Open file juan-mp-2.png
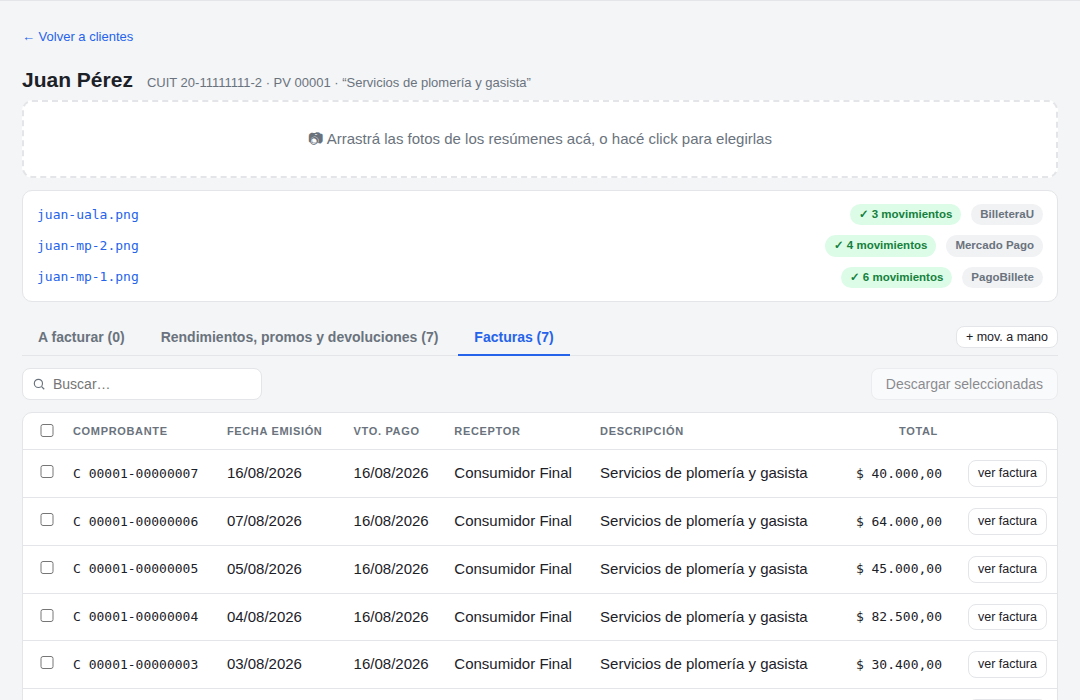This screenshot has width=1080, height=700. click(x=88, y=245)
